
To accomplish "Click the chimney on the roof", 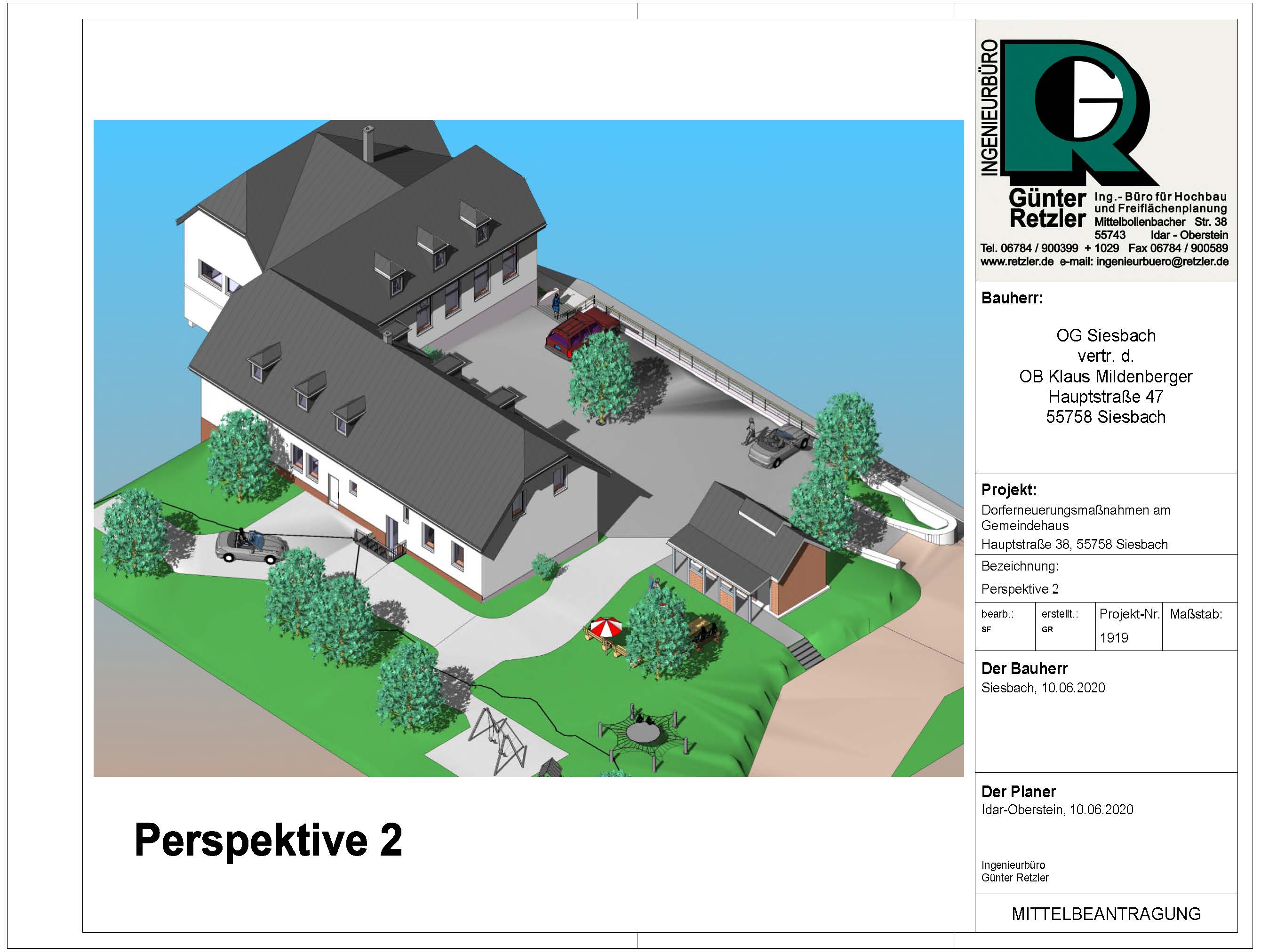I will [x=368, y=143].
